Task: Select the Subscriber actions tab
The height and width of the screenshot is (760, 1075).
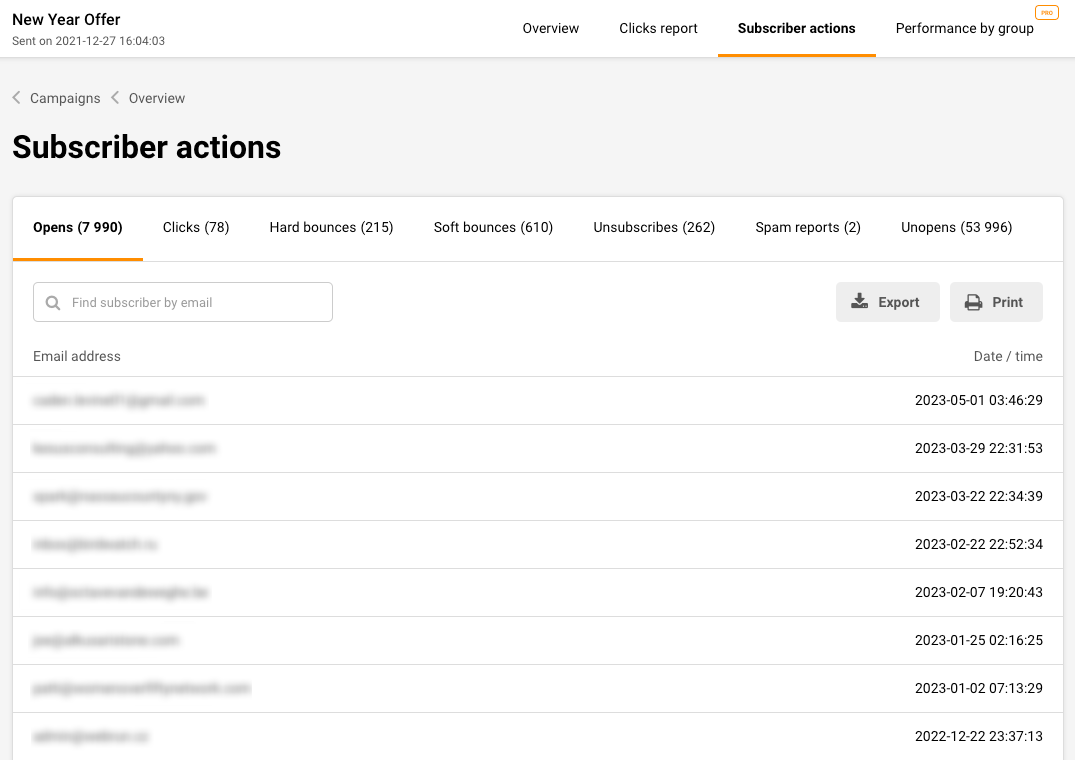Action: [x=796, y=28]
